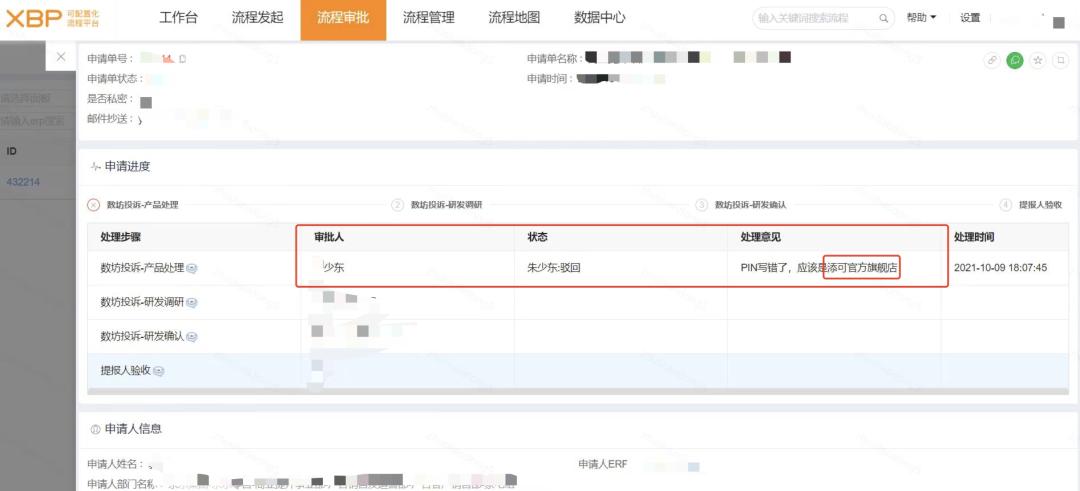This screenshot has height=491, width=1080.
Task: Close the side detail panel with X
Action: point(61,56)
